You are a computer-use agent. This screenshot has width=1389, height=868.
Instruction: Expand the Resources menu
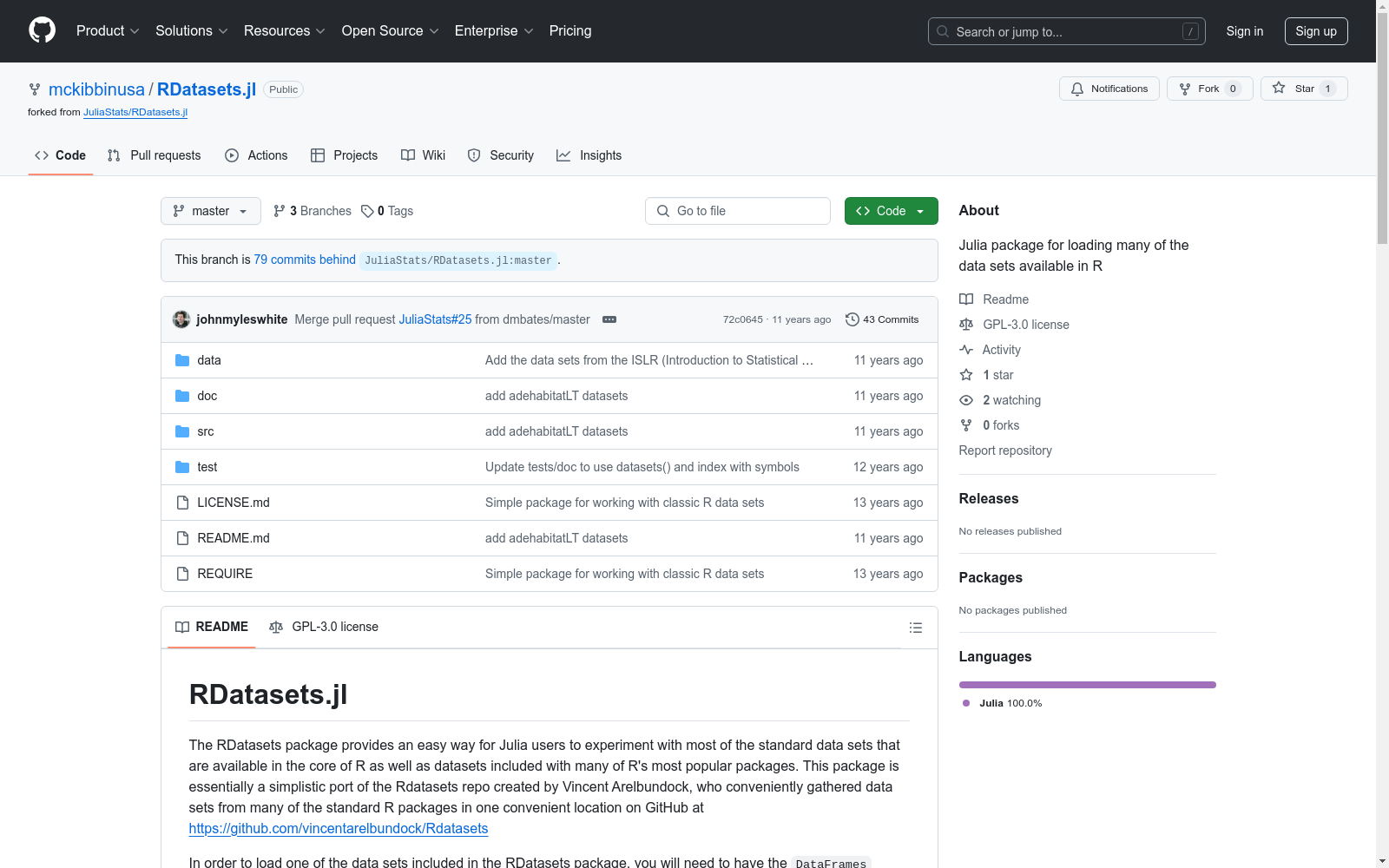tap(285, 31)
